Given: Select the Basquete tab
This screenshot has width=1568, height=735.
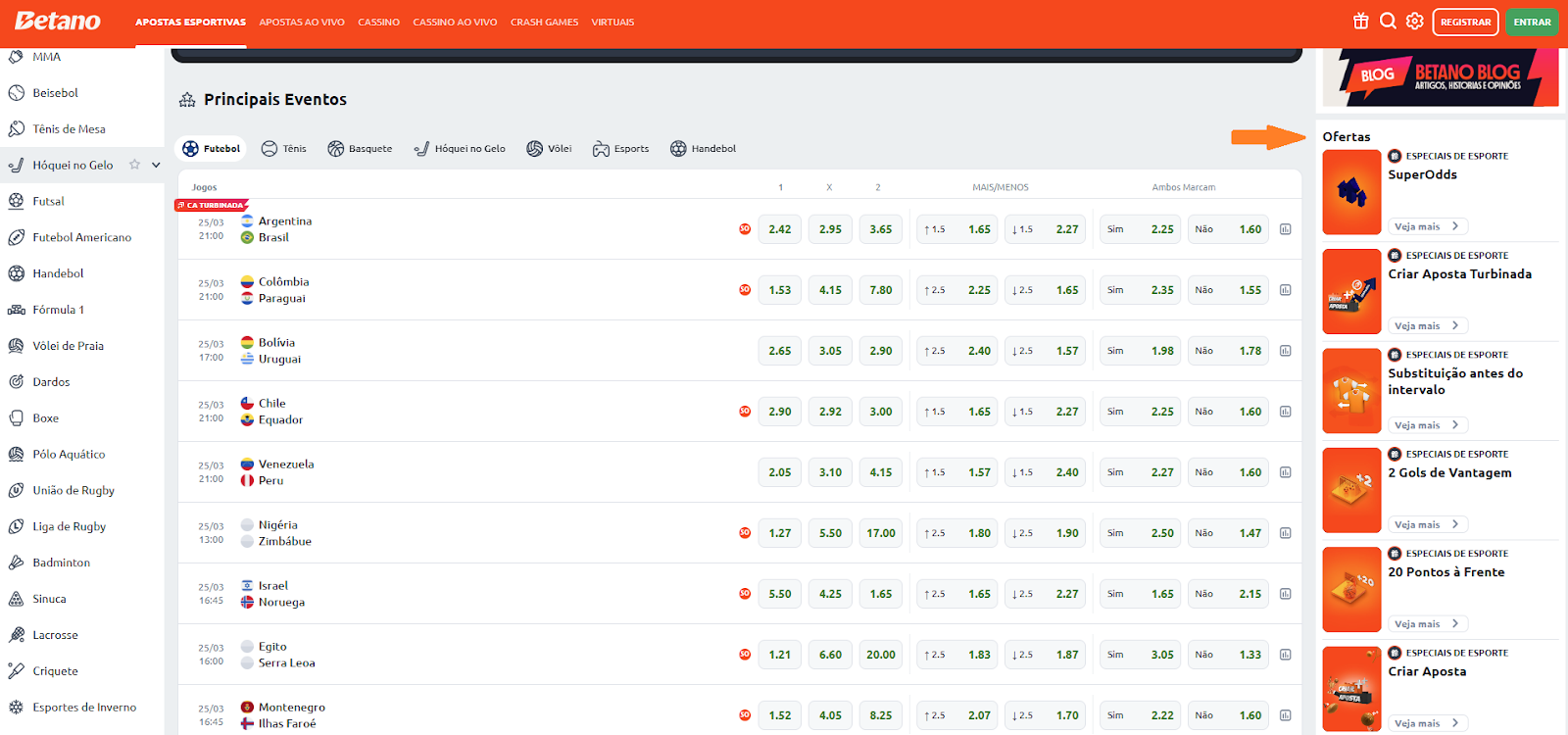Looking at the screenshot, I should [360, 149].
